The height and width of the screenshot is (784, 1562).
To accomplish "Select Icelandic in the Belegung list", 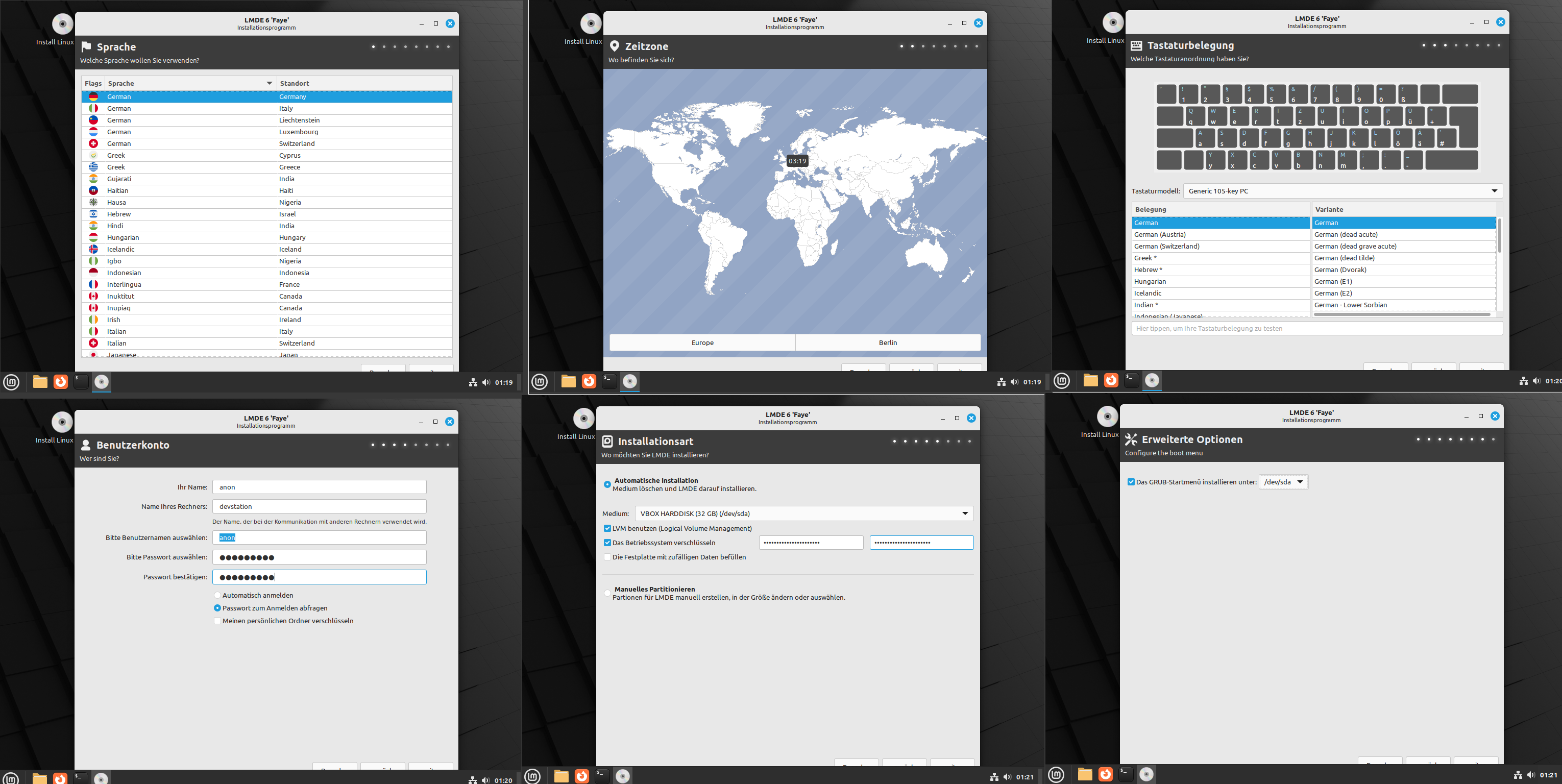I will point(1221,293).
